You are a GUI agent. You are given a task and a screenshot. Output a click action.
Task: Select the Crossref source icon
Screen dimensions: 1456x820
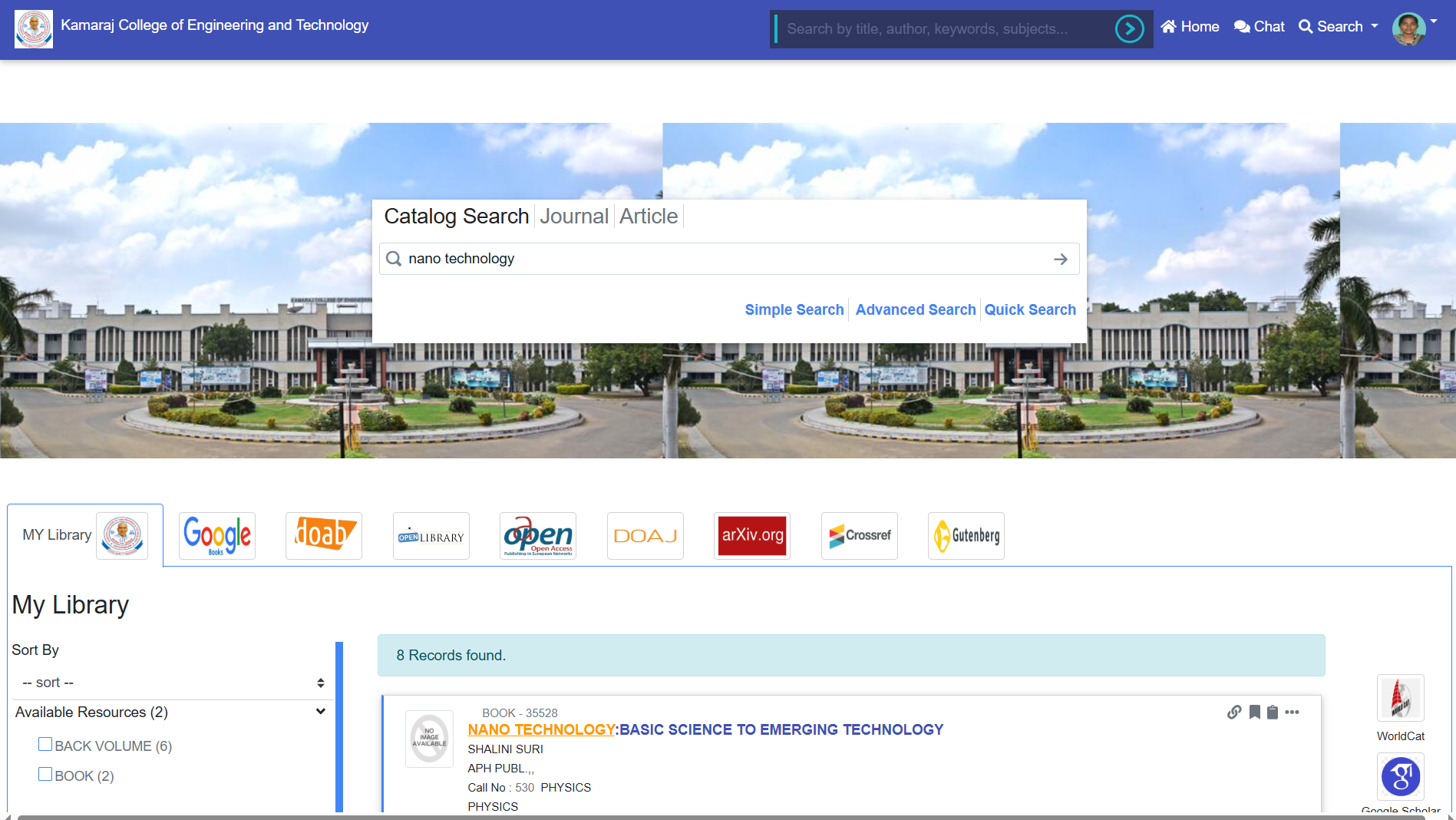[x=860, y=535]
